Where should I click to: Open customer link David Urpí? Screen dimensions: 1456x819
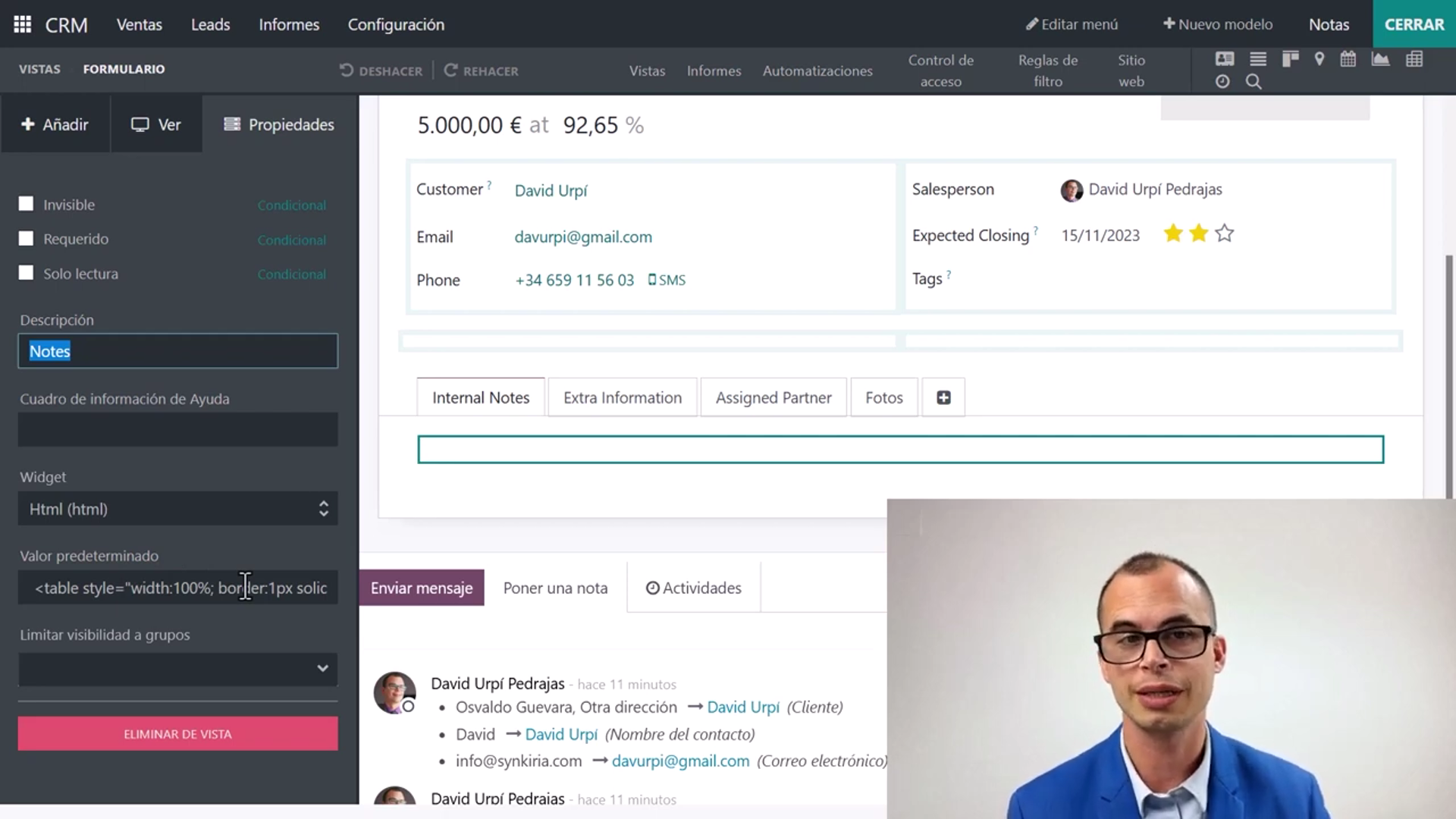pyautogui.click(x=551, y=190)
